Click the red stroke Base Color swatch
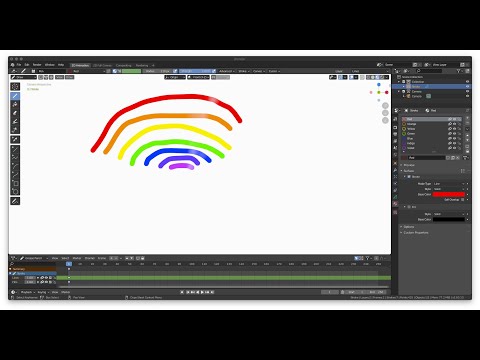This screenshot has width=480, height=360. click(x=449, y=194)
